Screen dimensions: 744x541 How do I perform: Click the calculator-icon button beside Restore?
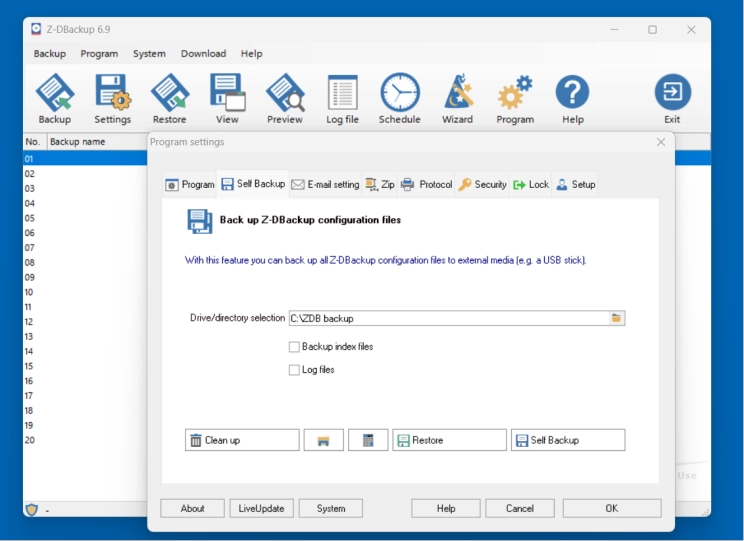coord(368,440)
